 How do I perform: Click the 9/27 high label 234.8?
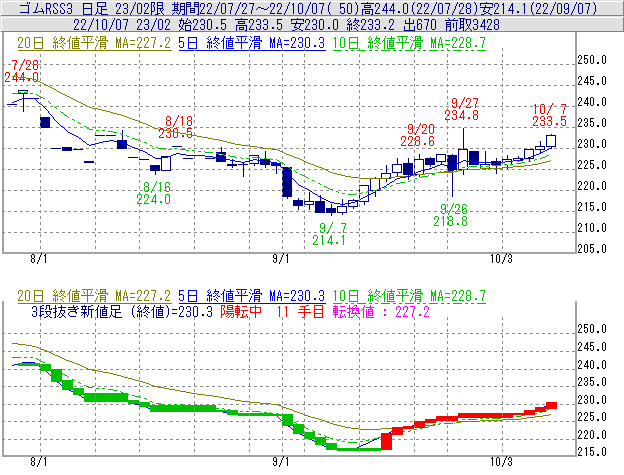click(461, 115)
